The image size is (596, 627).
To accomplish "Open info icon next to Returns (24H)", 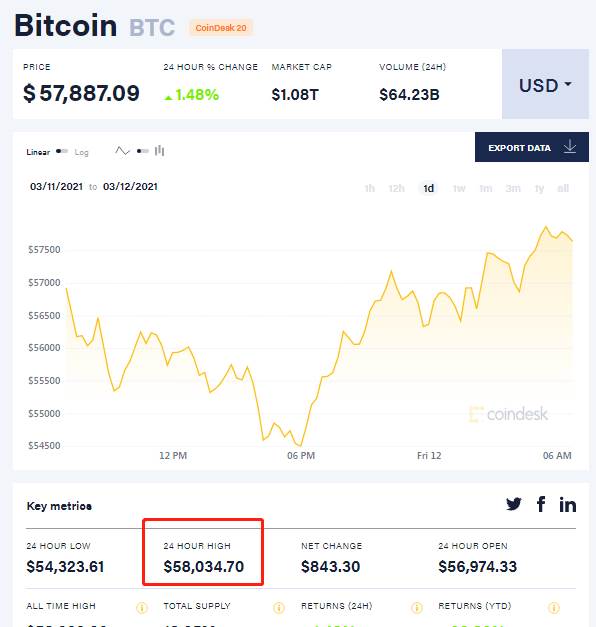I will [x=416, y=608].
